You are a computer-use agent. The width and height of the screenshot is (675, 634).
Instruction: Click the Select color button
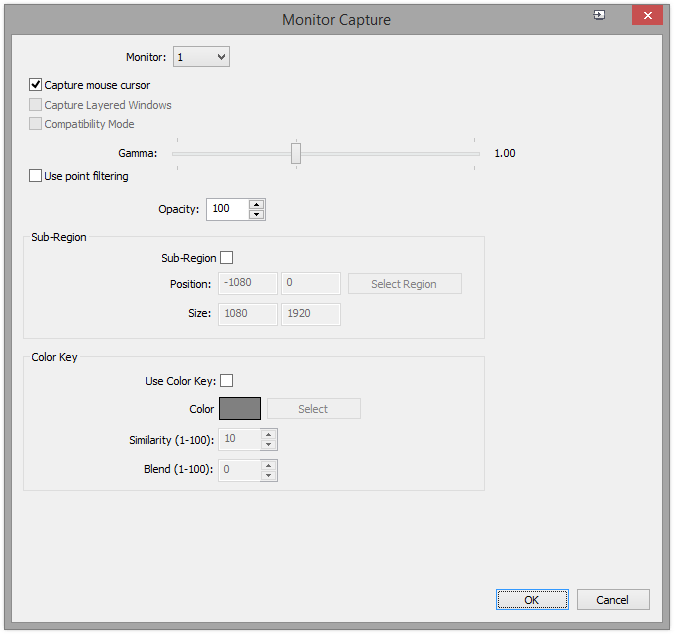[x=314, y=408]
